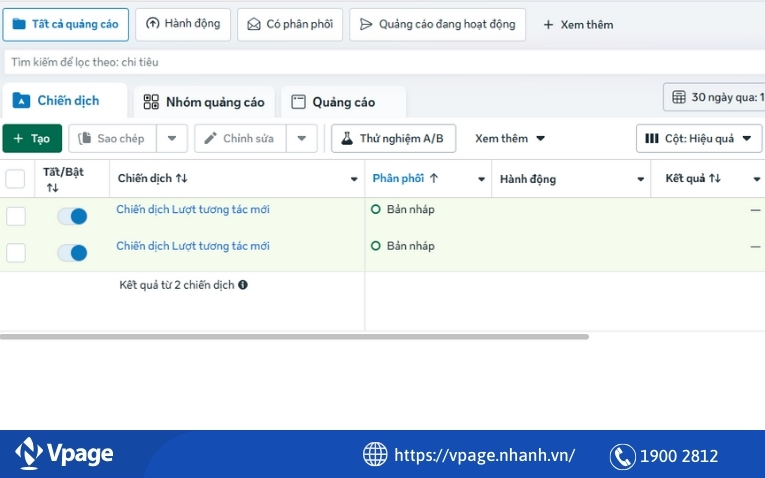The width and height of the screenshot is (765, 478).
Task: Open first 'Chiến dịch Lượt tương tác mới' link
Action: [193, 209]
